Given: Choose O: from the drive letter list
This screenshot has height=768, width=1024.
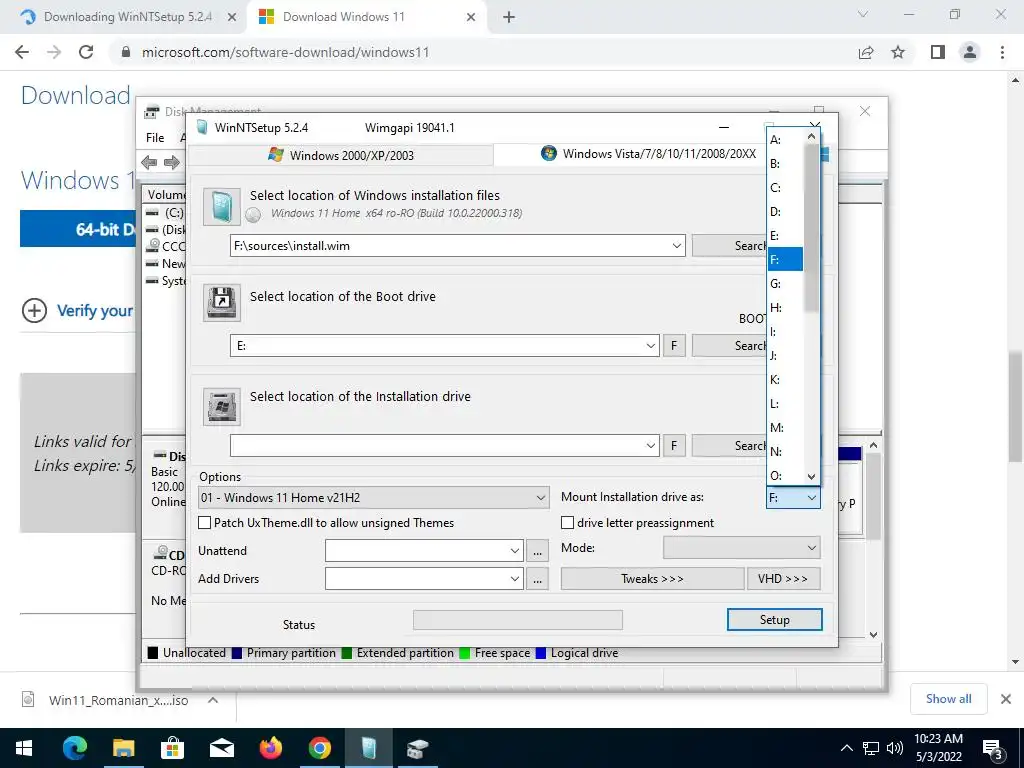Looking at the screenshot, I should click(x=785, y=475).
